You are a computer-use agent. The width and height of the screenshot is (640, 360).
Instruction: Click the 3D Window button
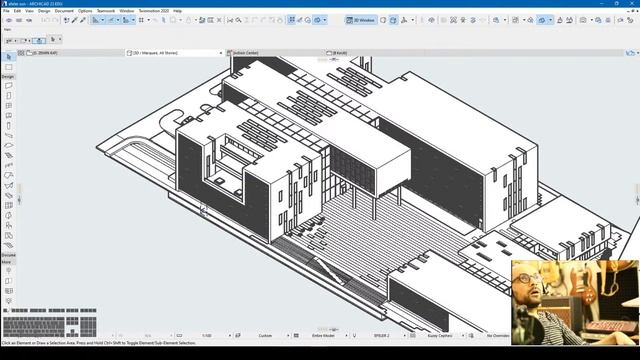click(361, 20)
